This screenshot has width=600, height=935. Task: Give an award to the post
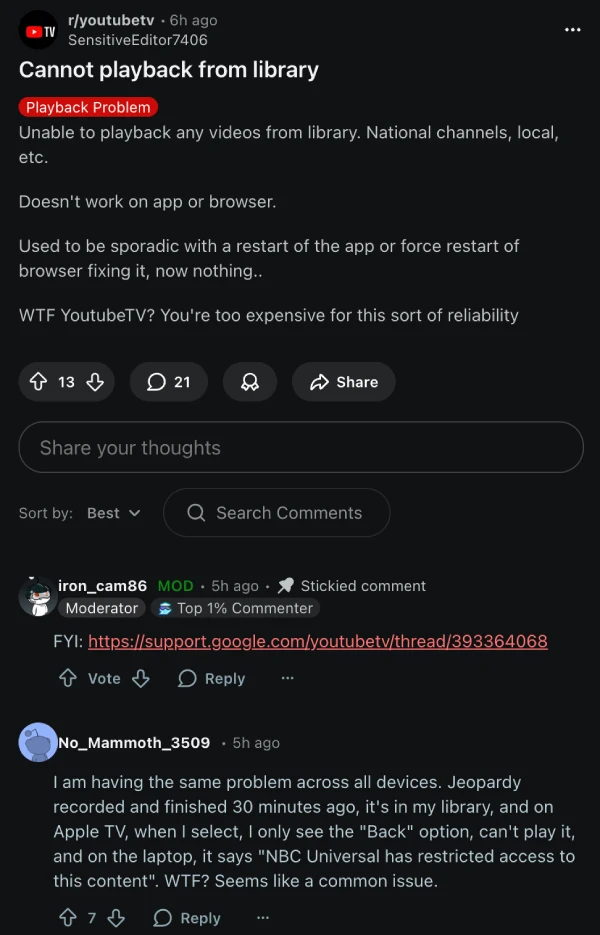pyautogui.click(x=250, y=382)
